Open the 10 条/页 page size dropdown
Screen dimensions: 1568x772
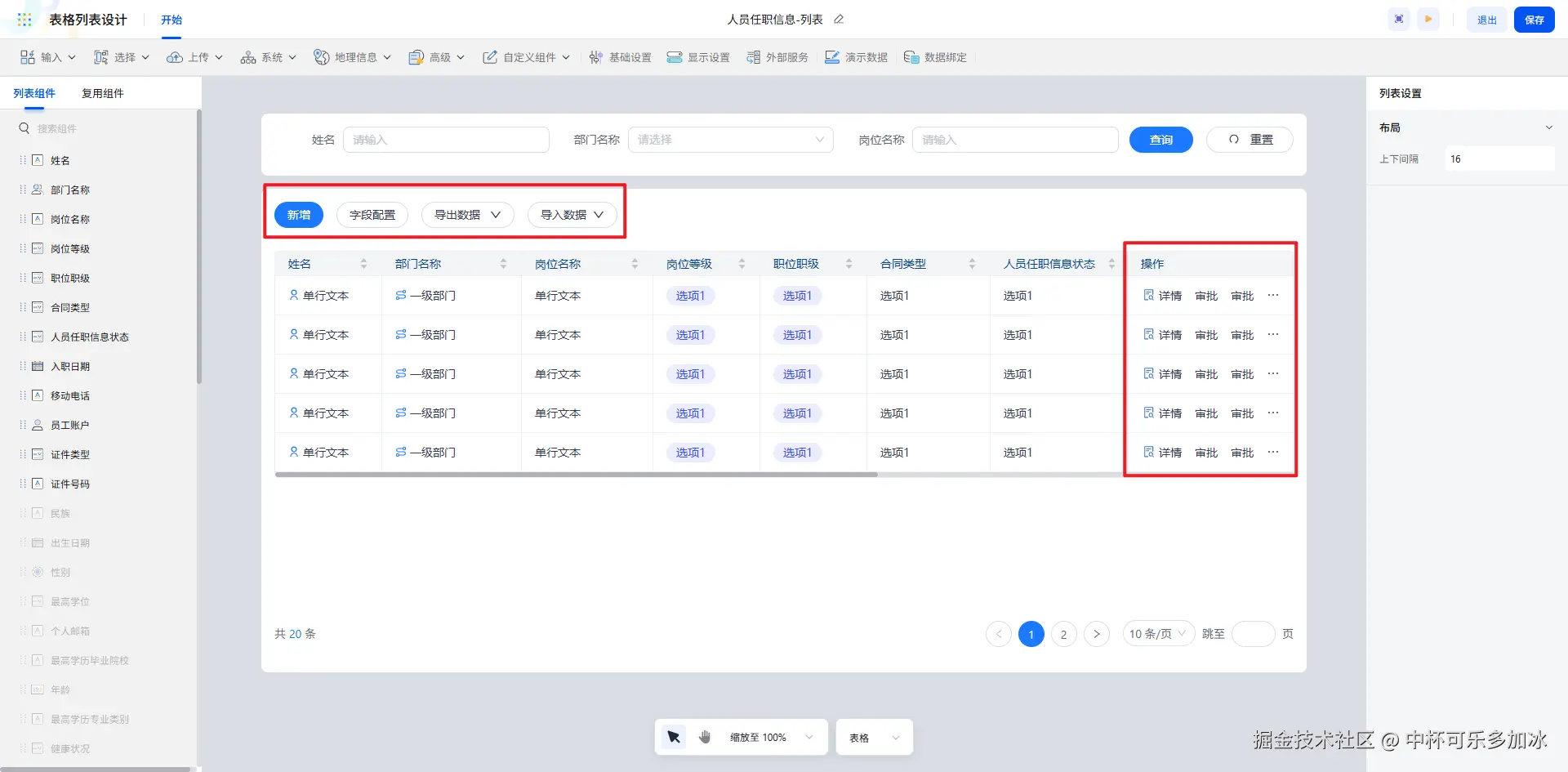pyautogui.click(x=1158, y=634)
